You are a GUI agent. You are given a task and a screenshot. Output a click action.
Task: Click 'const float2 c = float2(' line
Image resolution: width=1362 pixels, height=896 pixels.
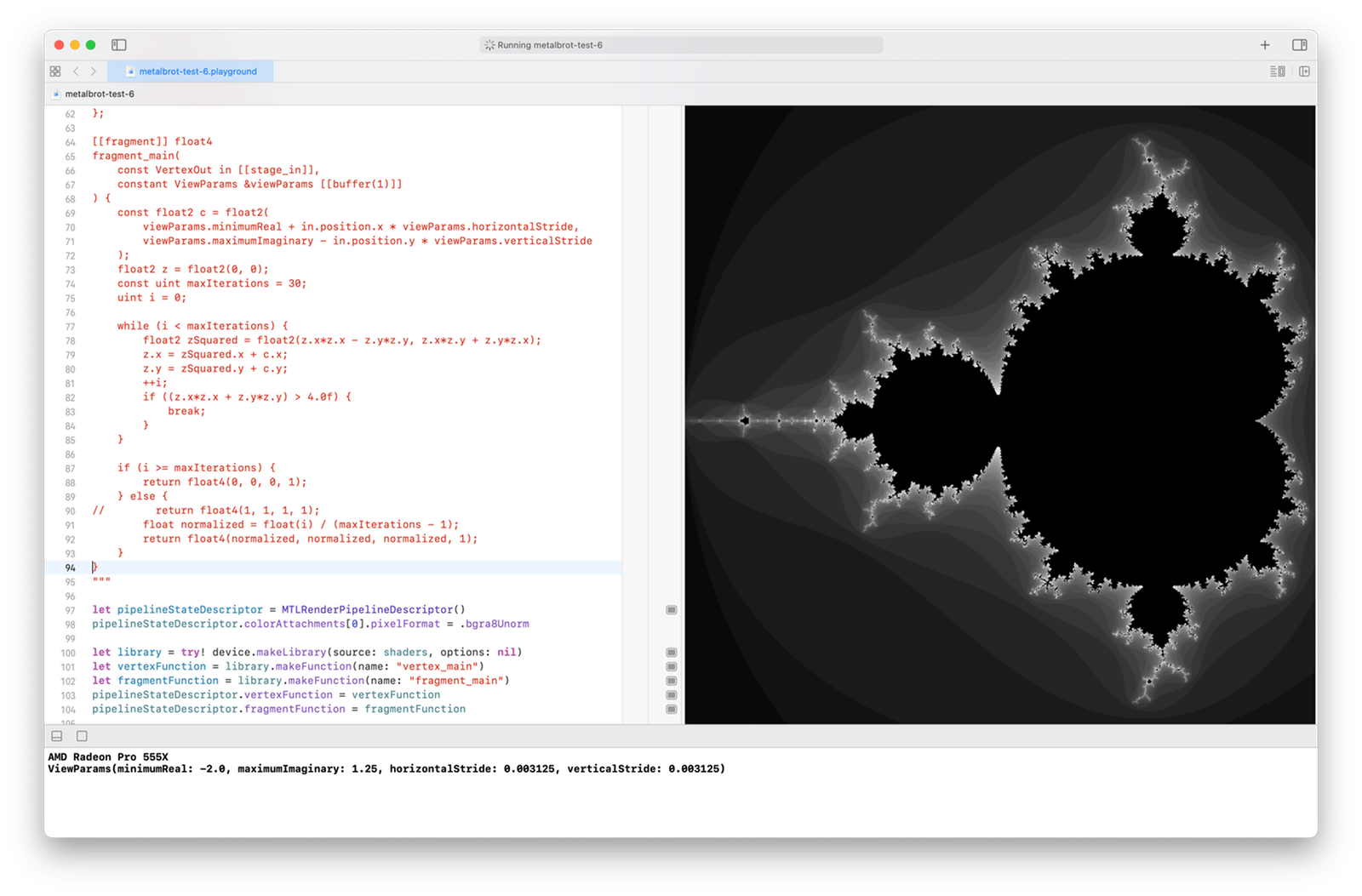click(193, 213)
